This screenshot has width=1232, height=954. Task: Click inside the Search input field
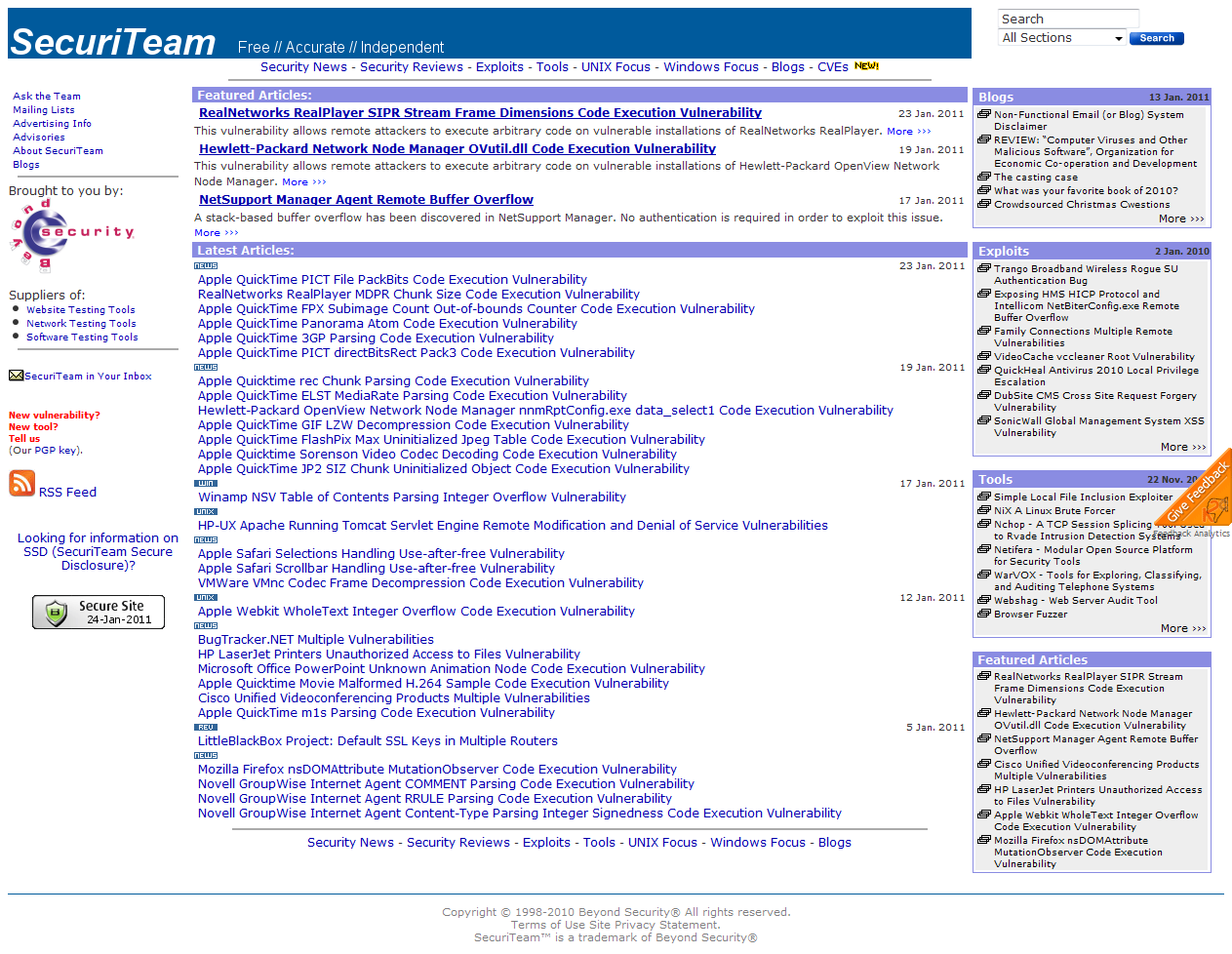[x=1067, y=17]
